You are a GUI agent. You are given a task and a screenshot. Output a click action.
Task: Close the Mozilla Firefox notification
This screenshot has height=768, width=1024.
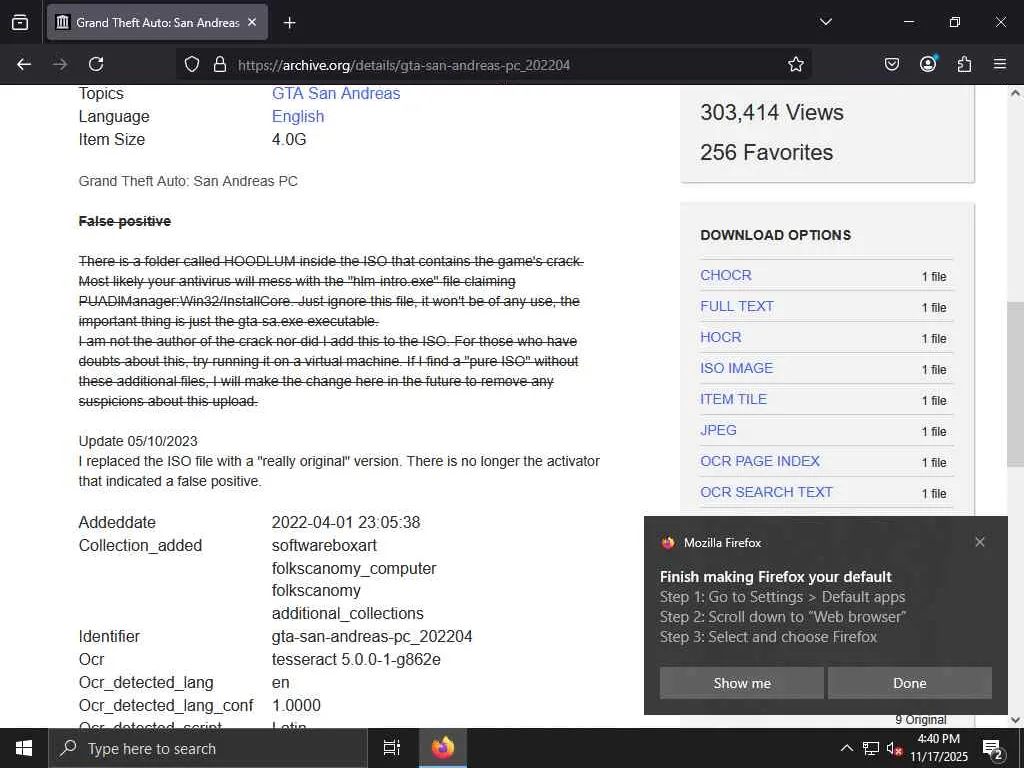[x=980, y=542]
